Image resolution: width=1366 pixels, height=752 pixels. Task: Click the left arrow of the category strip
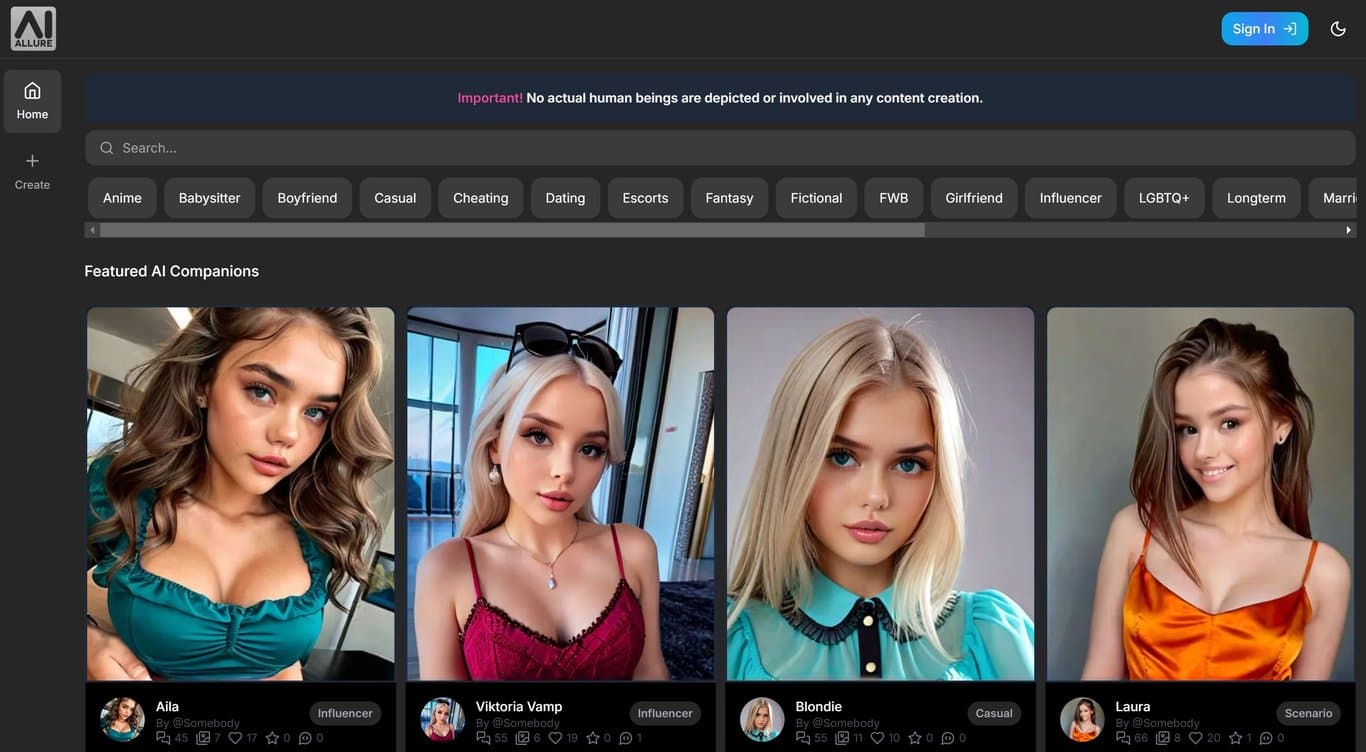coord(92,228)
